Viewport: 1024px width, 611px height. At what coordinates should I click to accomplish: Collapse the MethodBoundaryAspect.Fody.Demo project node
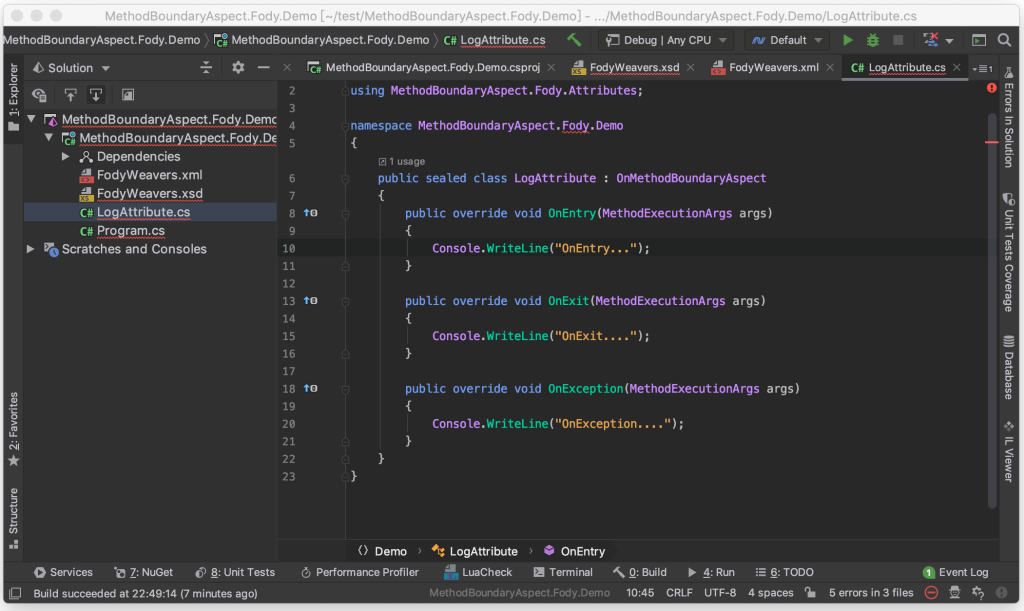coord(49,138)
